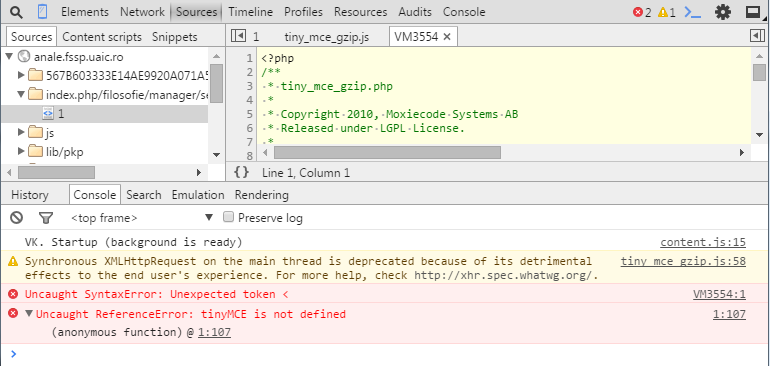Viewport: 770px width, 366px height.
Task: Open the Timeline panel
Action: tap(250, 12)
